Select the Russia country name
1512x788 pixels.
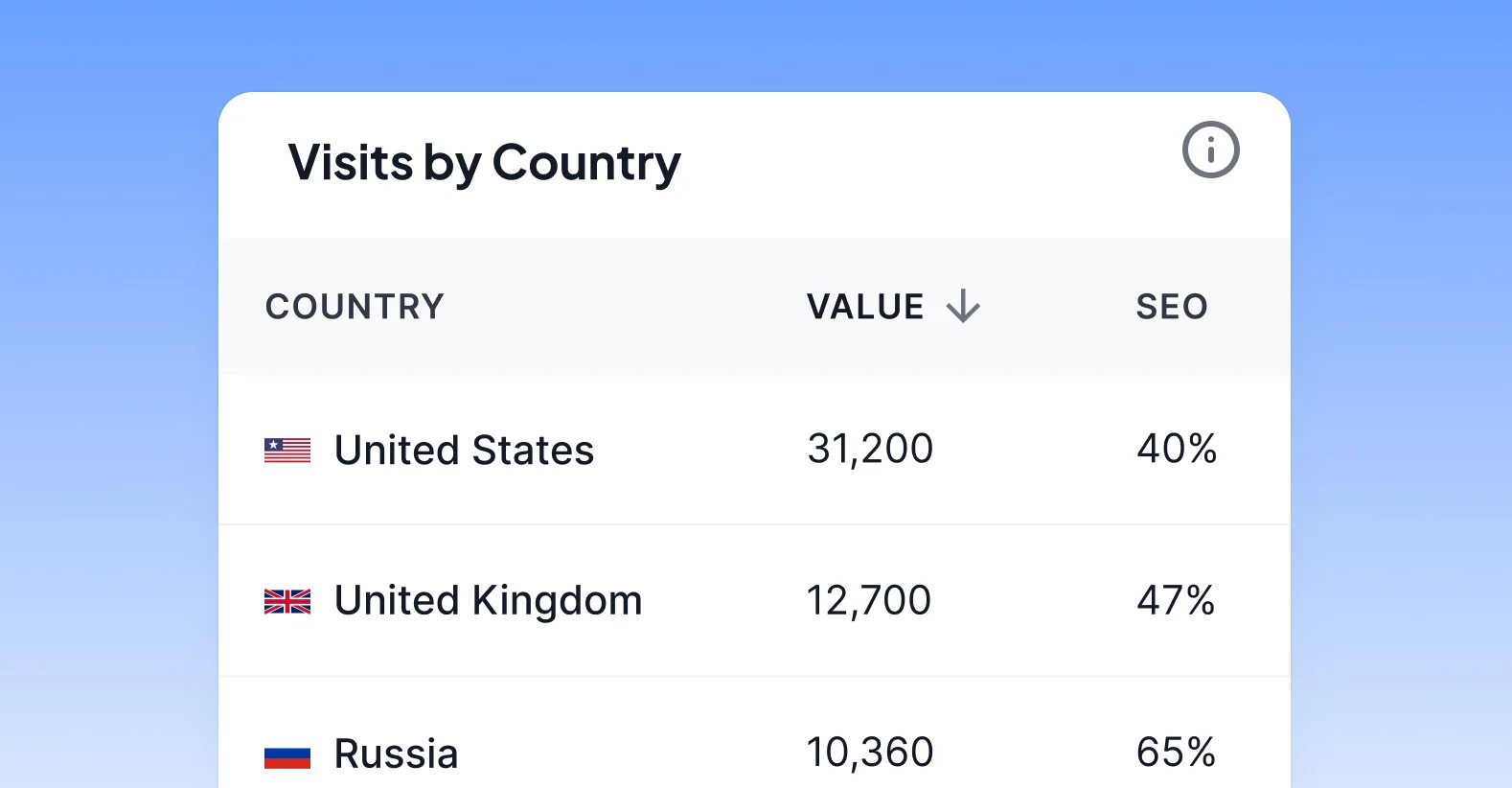coord(396,753)
